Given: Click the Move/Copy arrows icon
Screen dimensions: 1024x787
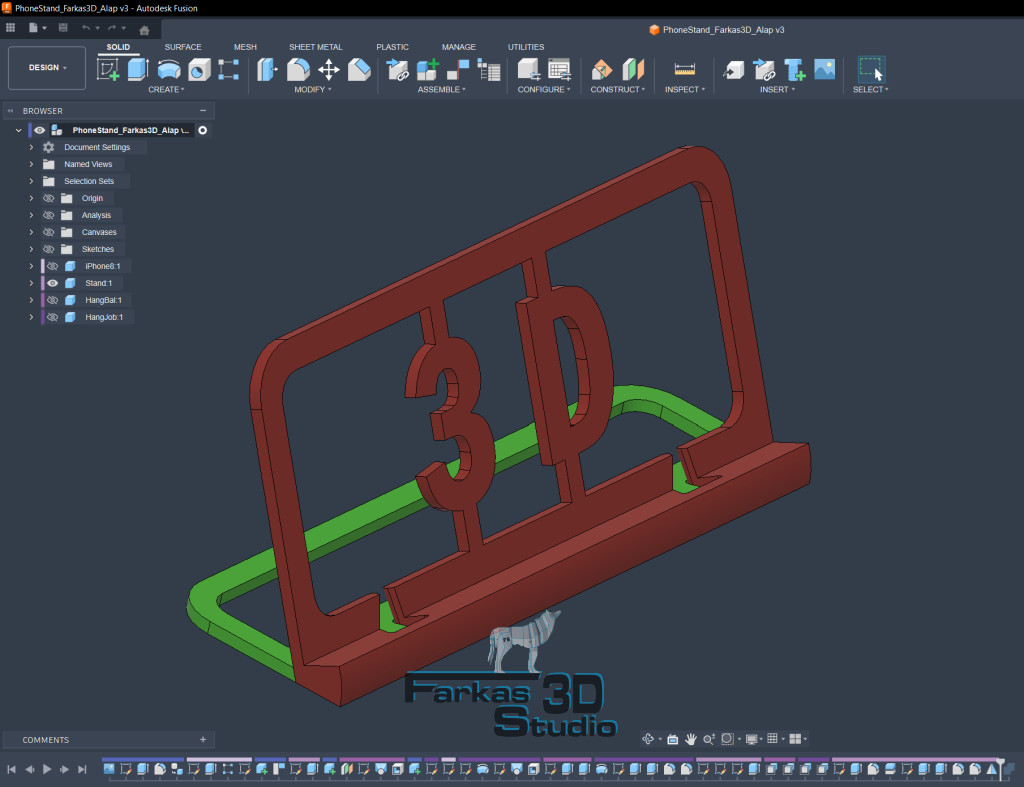Looking at the screenshot, I should point(328,69).
